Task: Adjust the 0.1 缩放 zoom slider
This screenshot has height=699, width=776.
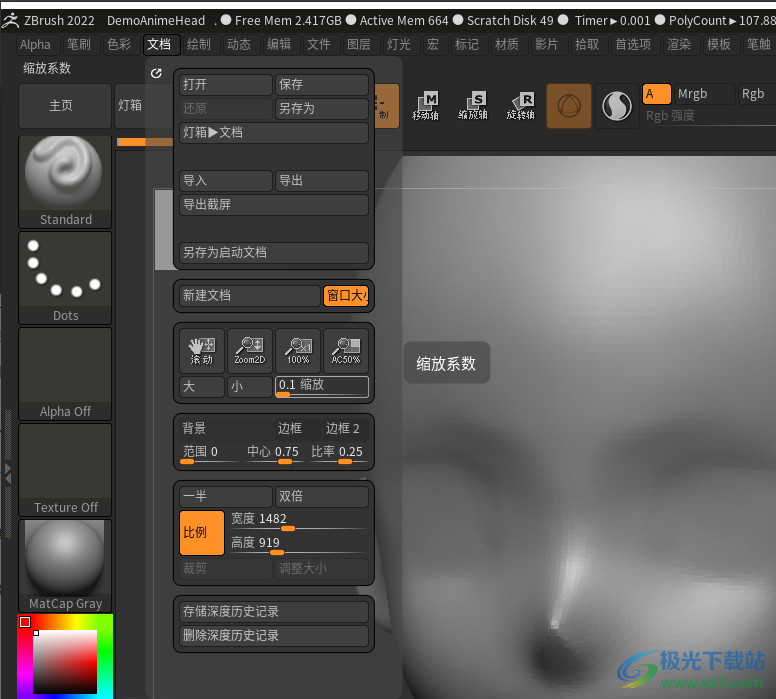Action: click(x=322, y=387)
